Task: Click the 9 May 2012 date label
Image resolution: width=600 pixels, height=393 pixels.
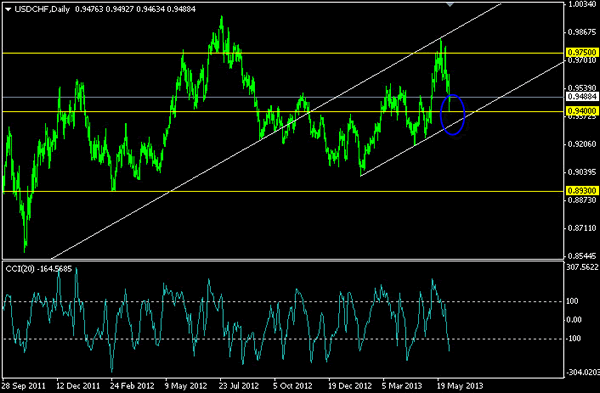Action: 187,386
